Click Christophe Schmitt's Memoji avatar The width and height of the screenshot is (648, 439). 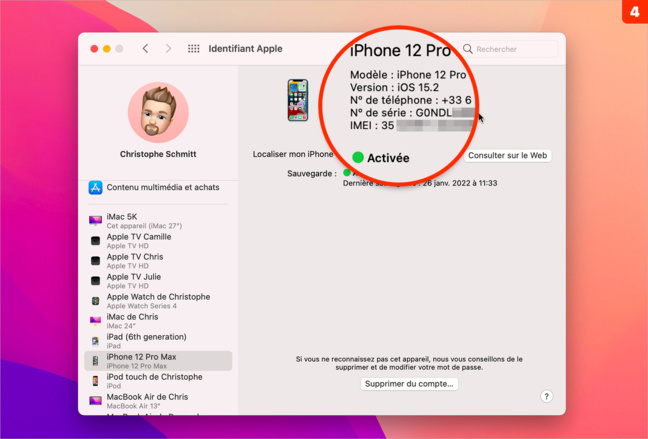[x=158, y=112]
